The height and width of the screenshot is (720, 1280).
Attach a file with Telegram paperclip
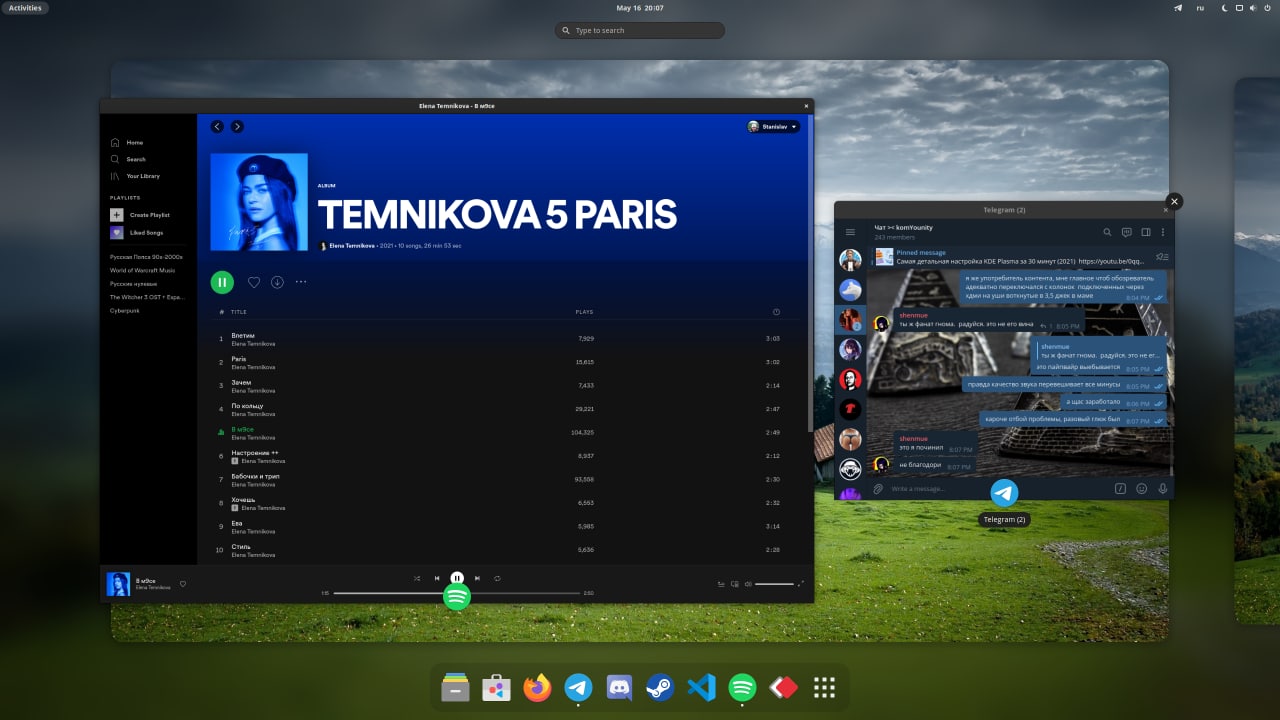[x=878, y=489]
